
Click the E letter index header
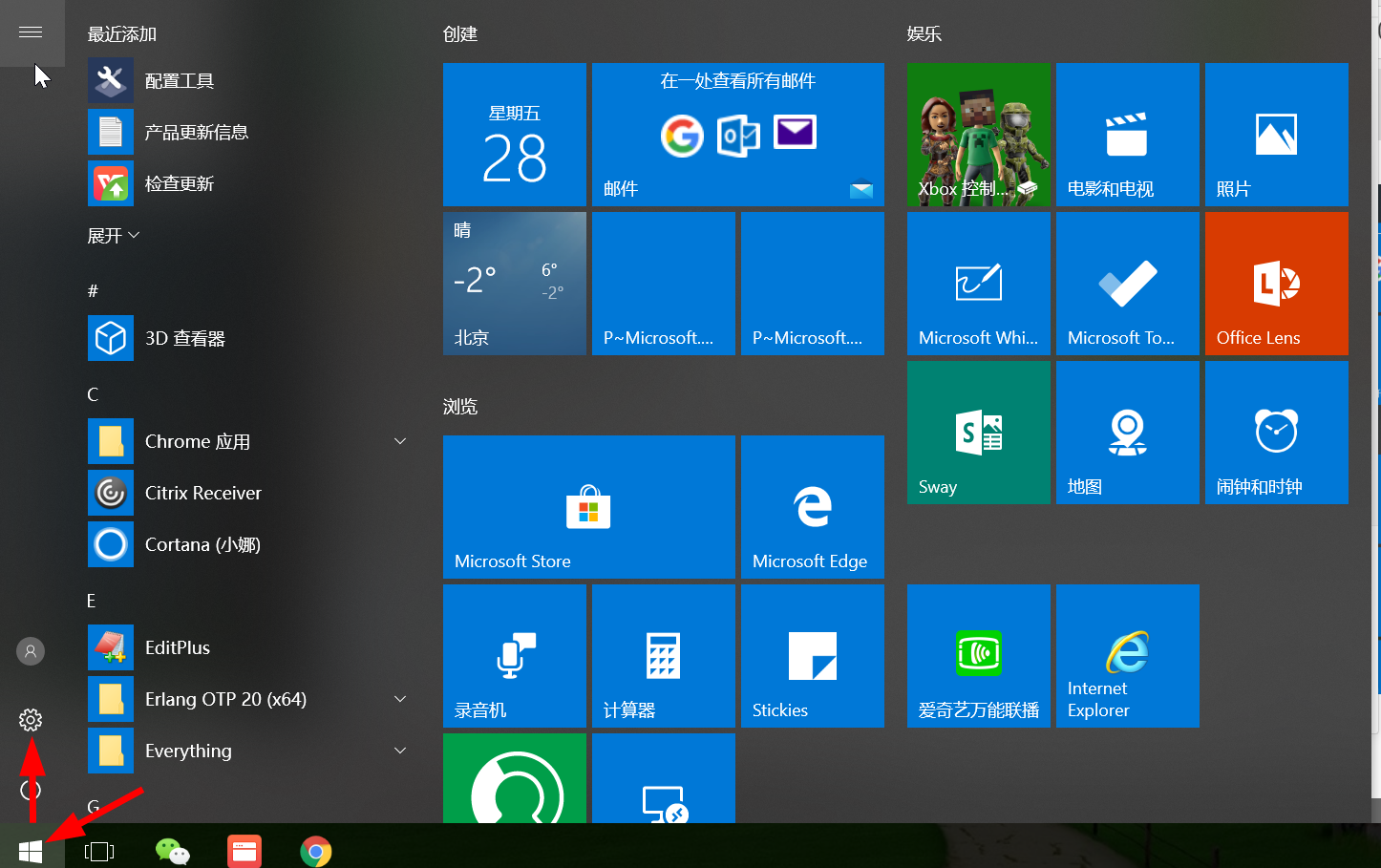[x=92, y=601]
